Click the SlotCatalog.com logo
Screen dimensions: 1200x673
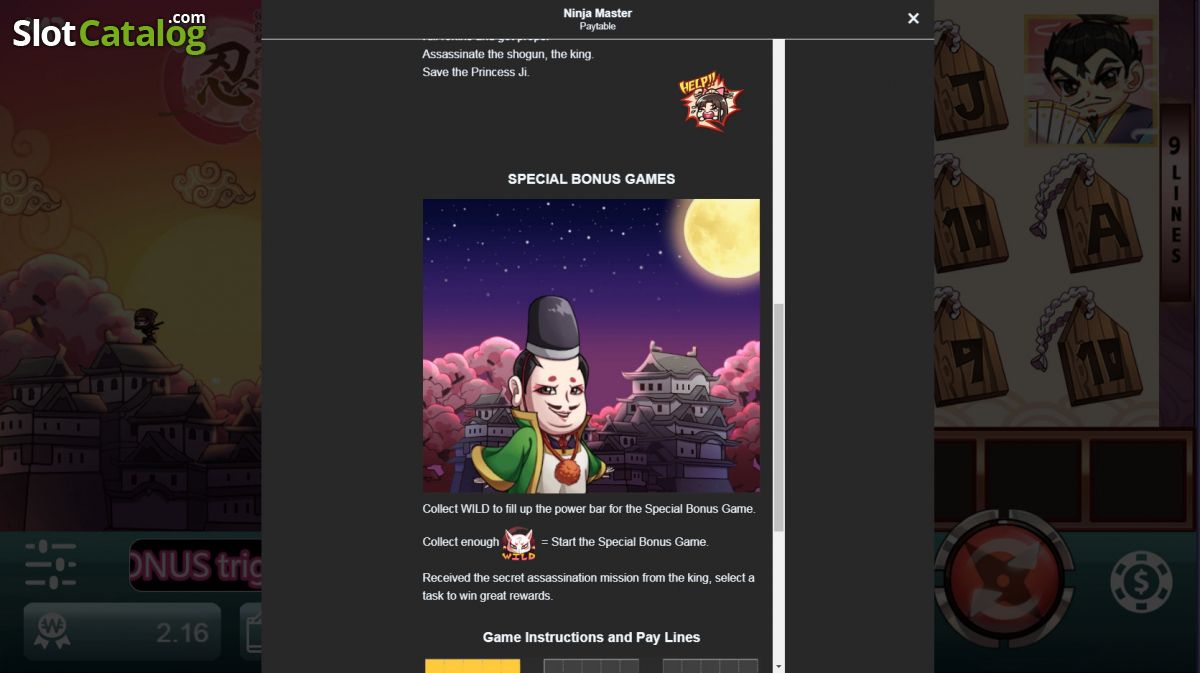pyautogui.click(x=110, y=32)
